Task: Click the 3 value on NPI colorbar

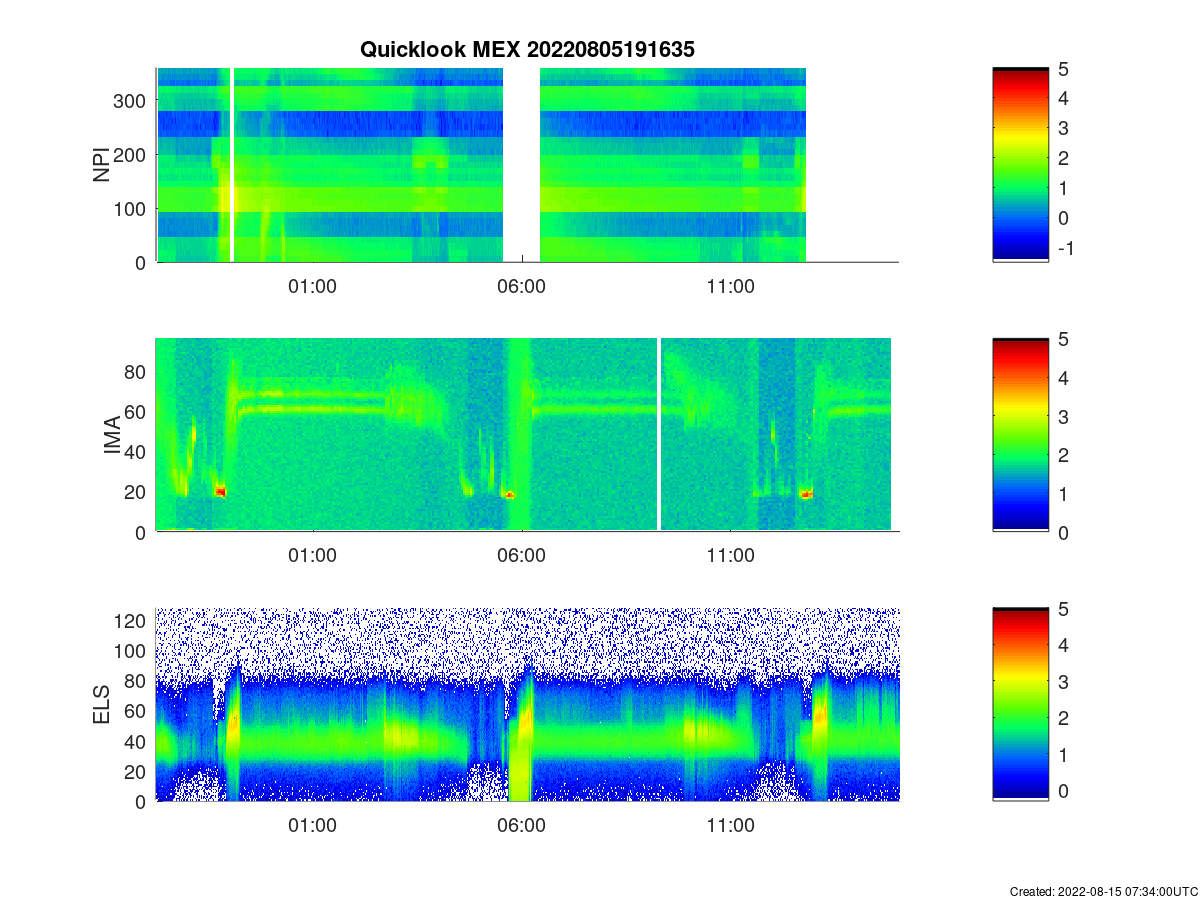Action: [x=1064, y=128]
